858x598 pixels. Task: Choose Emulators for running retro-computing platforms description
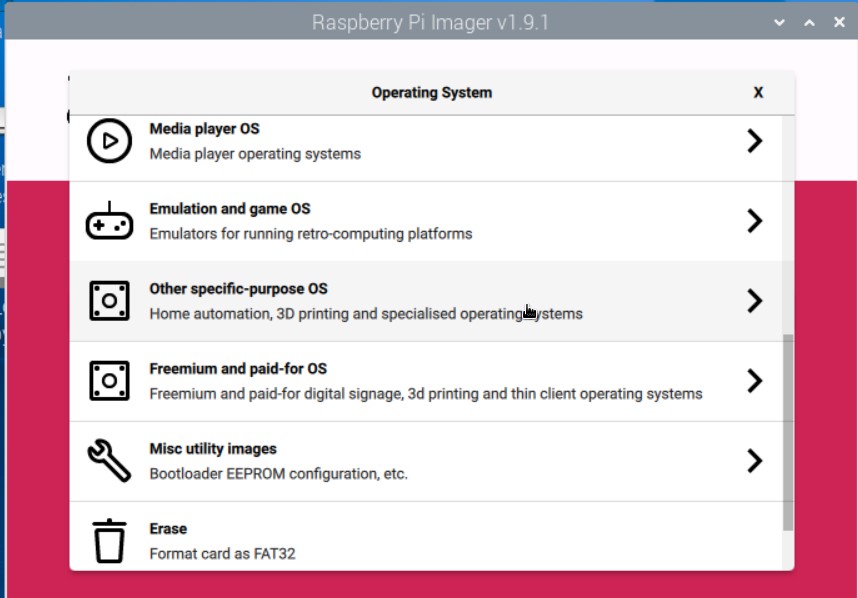pyautogui.click(x=311, y=234)
